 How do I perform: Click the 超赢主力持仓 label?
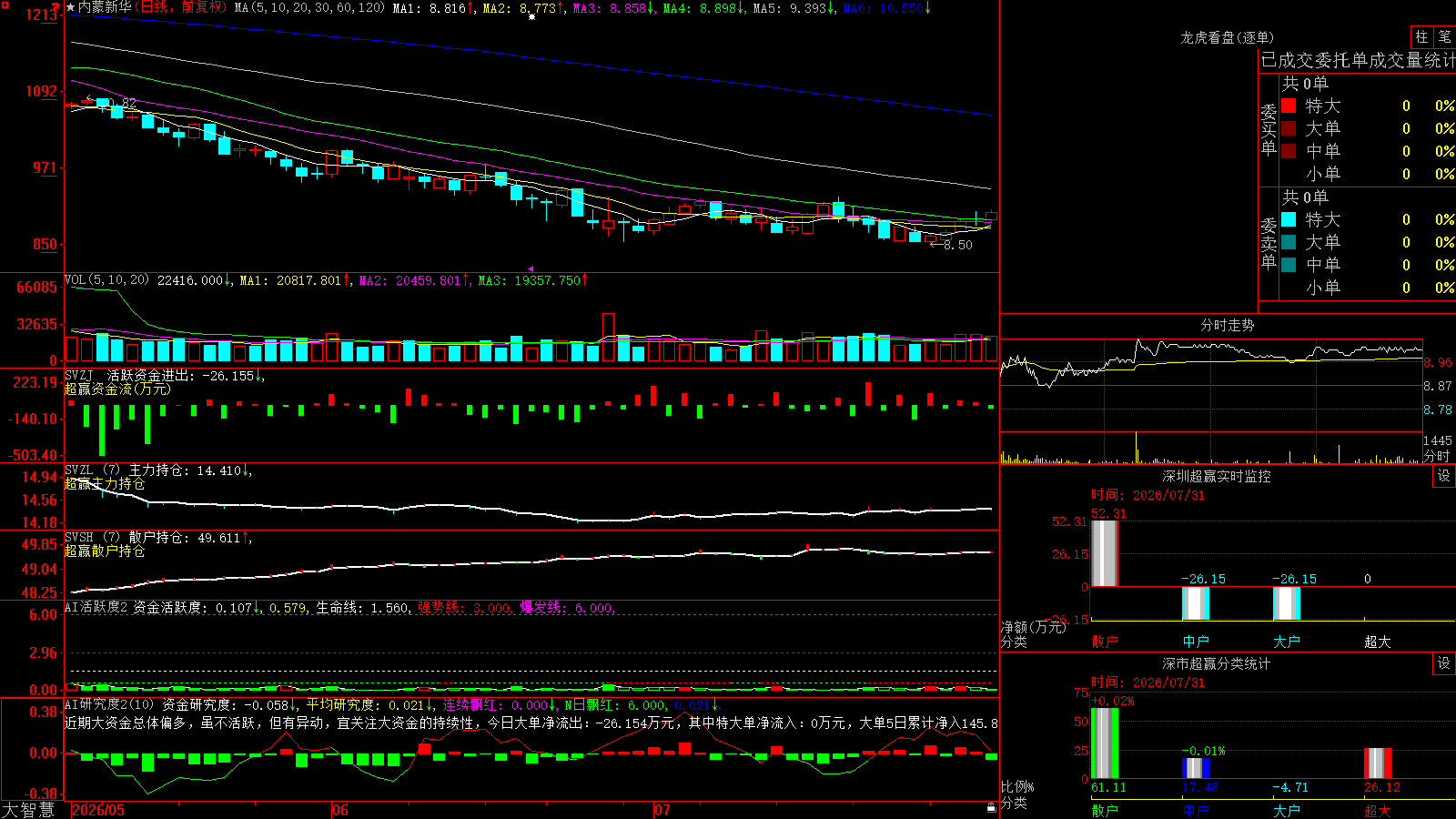click(x=105, y=483)
